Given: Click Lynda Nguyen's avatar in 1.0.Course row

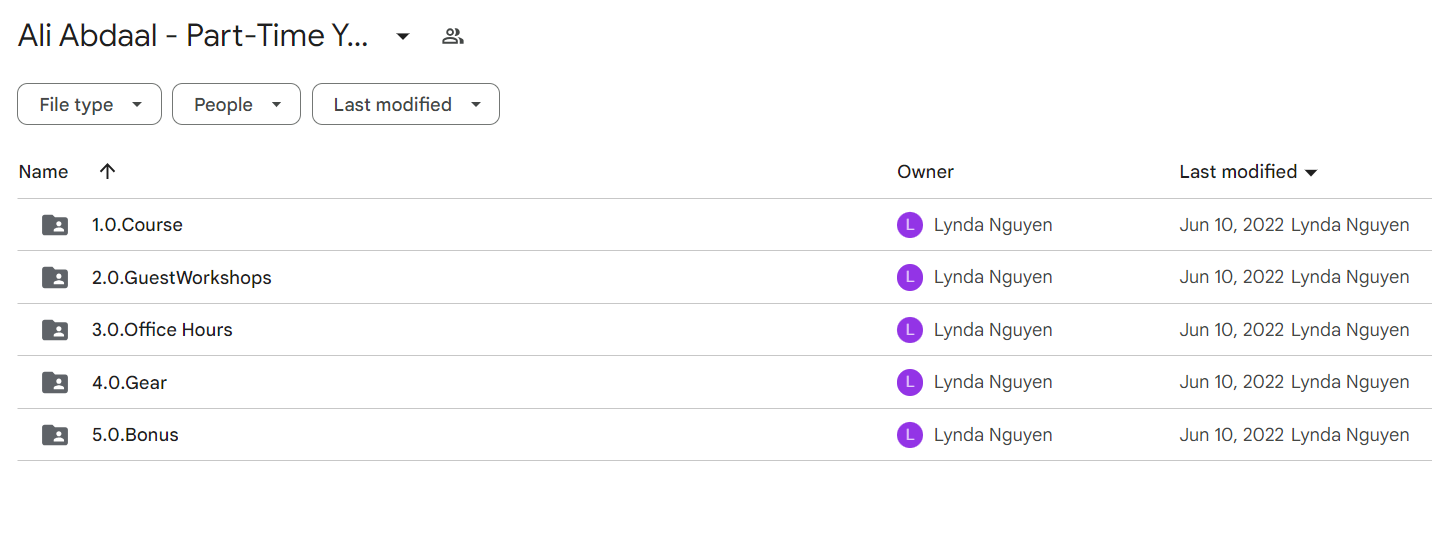Looking at the screenshot, I should coord(909,225).
